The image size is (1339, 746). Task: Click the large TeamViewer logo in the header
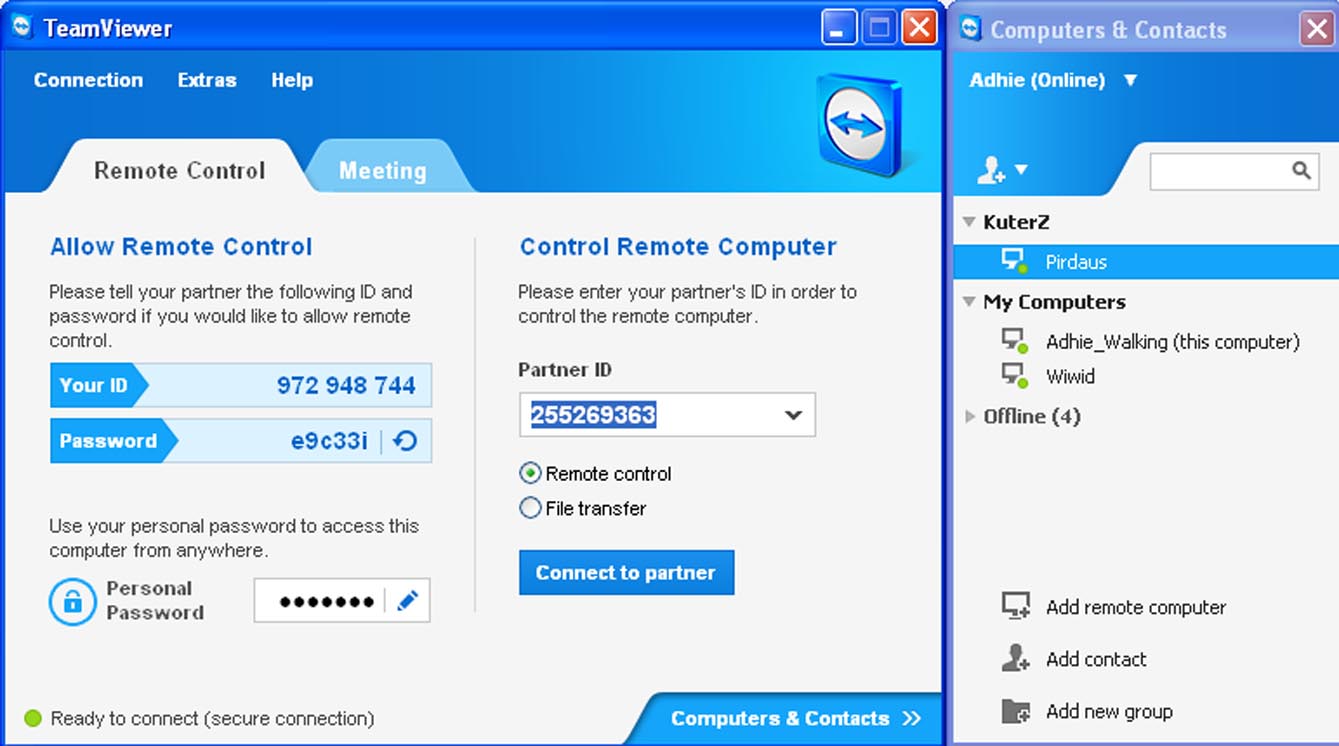click(858, 124)
